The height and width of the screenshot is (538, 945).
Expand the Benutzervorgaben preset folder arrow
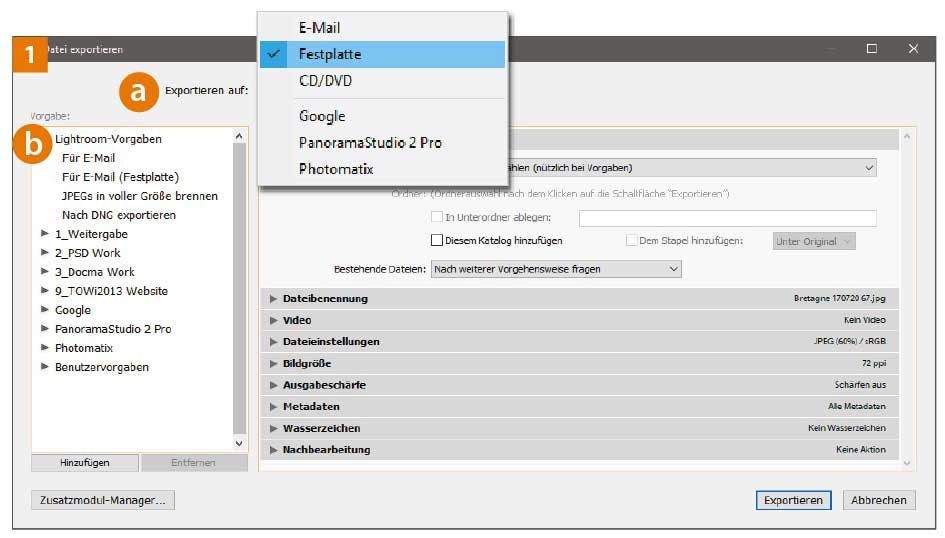[x=44, y=367]
